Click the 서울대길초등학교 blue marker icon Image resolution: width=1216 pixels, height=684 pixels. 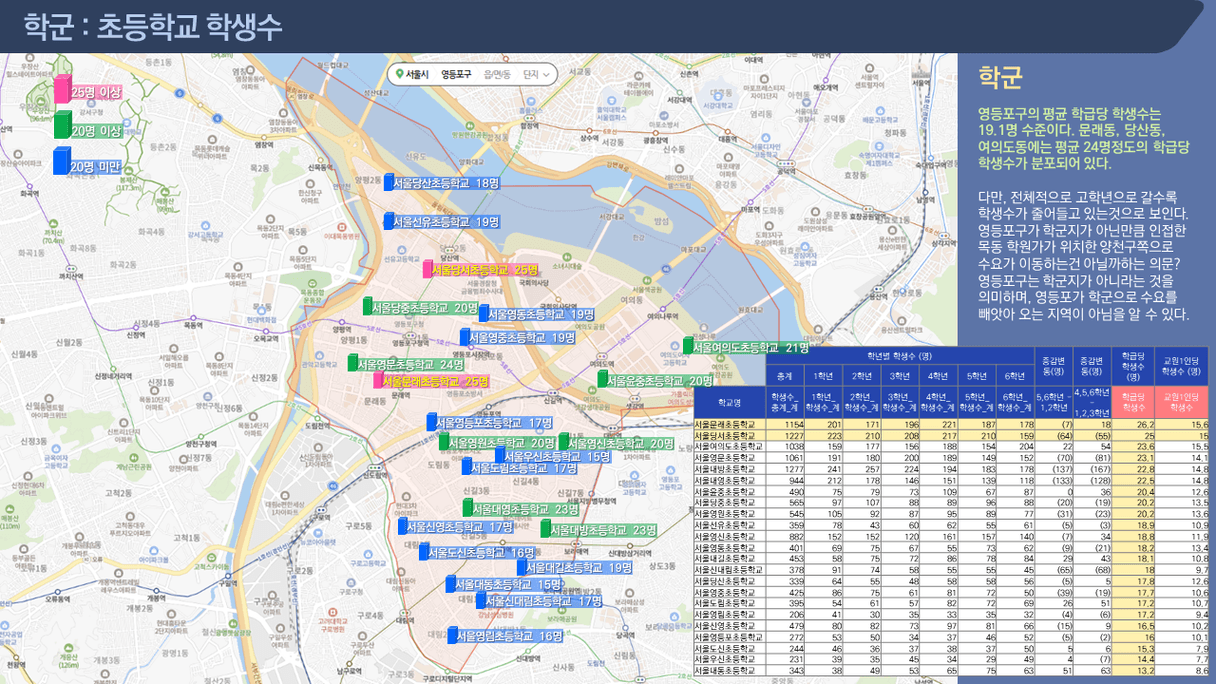point(522,567)
